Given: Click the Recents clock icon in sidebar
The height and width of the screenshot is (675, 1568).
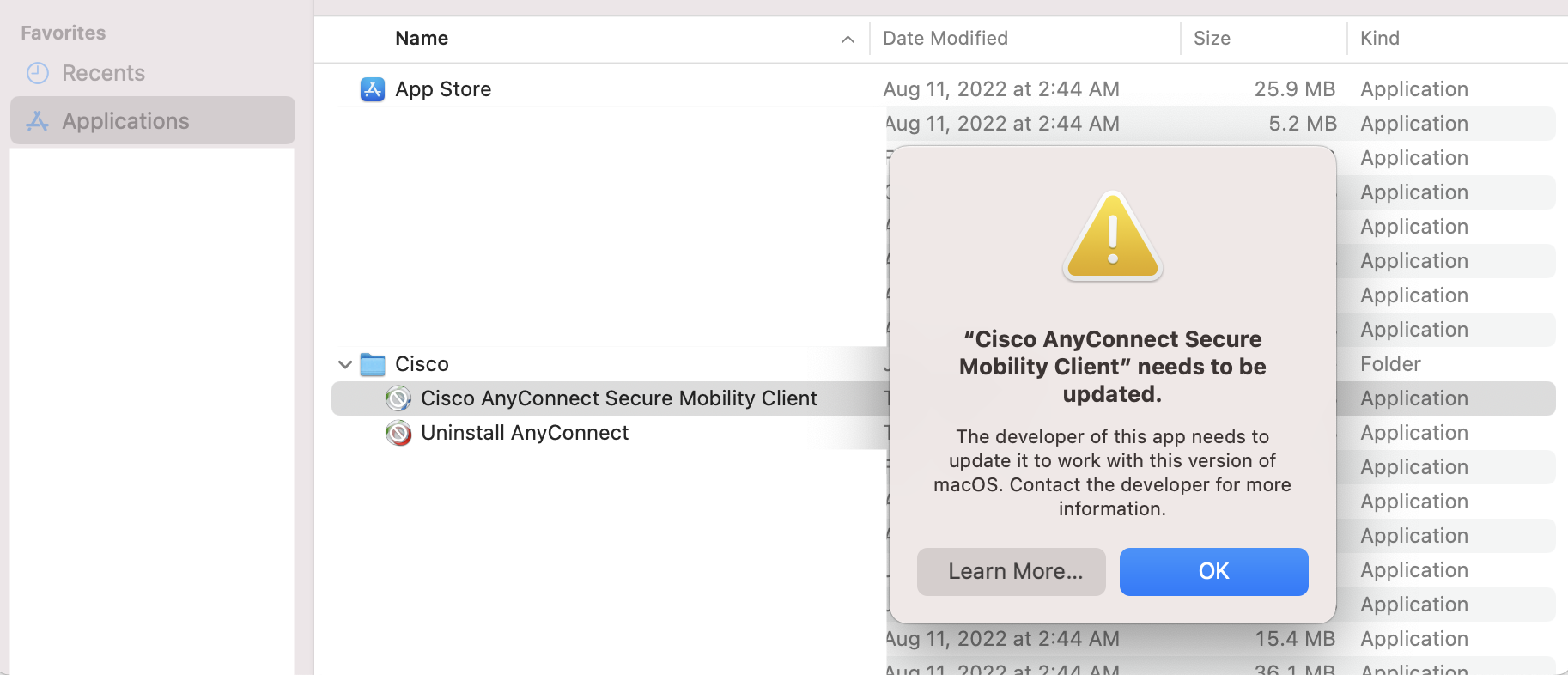Looking at the screenshot, I should 38,73.
